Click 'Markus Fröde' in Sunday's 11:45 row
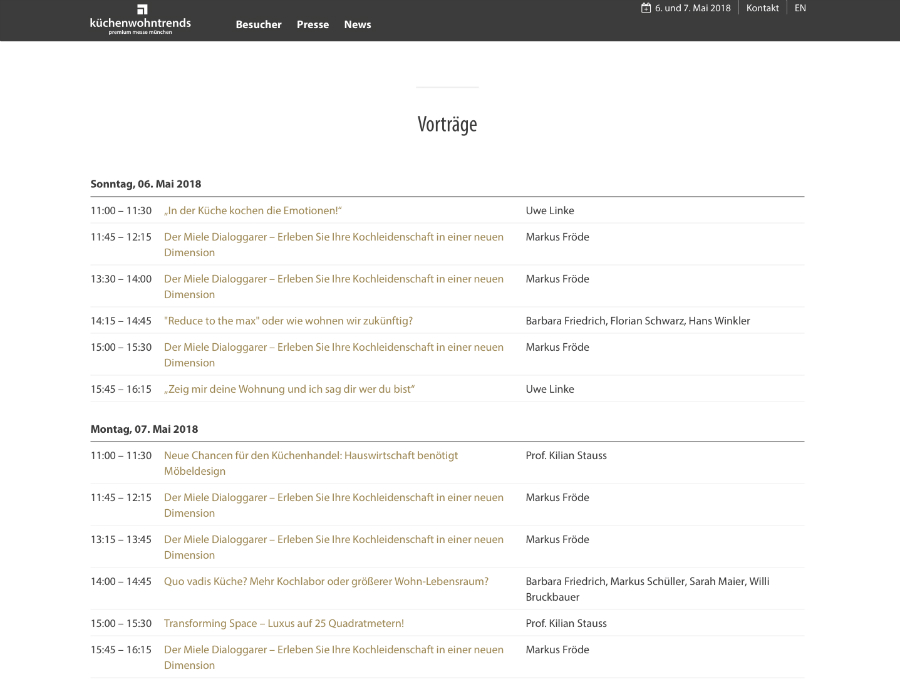Image resolution: width=900 pixels, height=699 pixels. tap(557, 237)
